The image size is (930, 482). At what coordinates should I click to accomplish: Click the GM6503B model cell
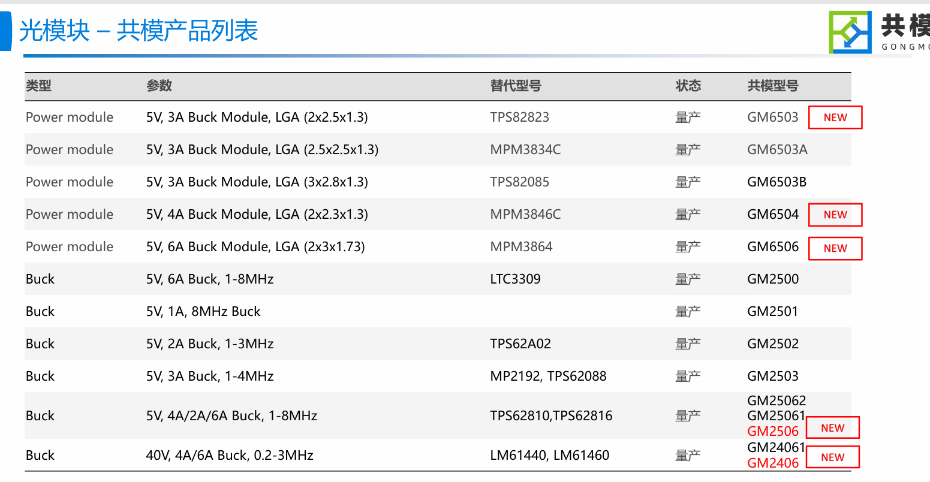click(x=777, y=182)
